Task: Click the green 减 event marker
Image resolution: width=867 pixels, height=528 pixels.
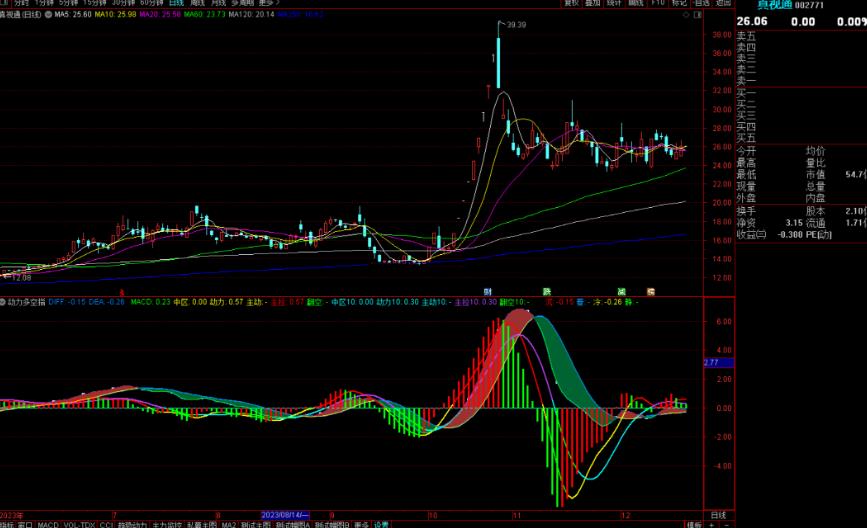Action: pyautogui.click(x=621, y=291)
